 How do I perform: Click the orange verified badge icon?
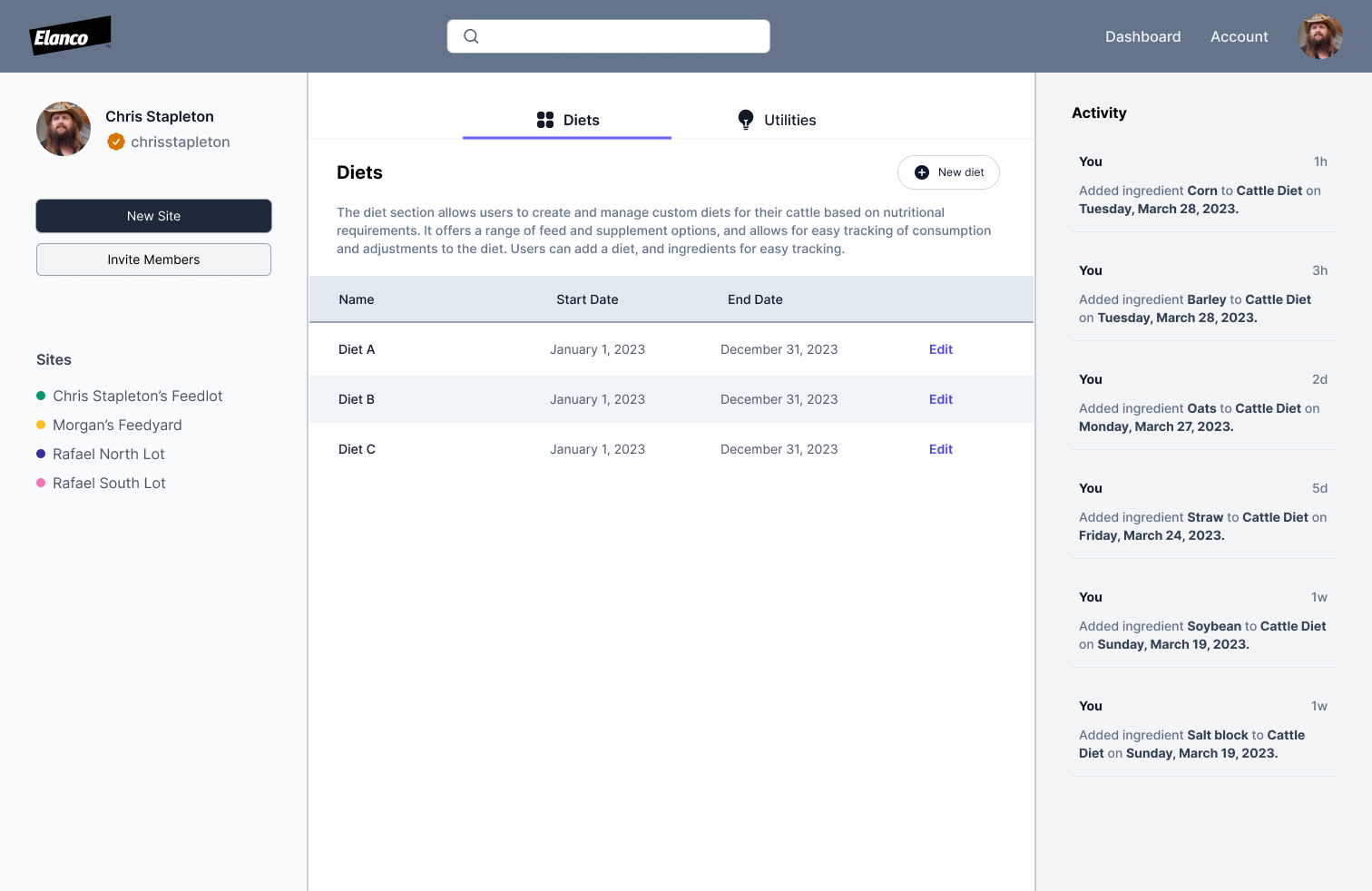coord(116,142)
